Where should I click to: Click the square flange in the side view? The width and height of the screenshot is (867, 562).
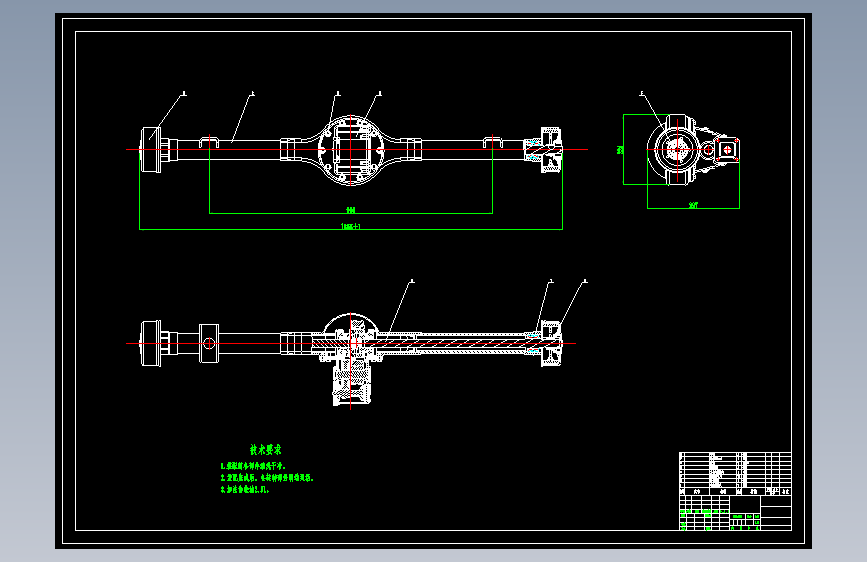point(728,150)
